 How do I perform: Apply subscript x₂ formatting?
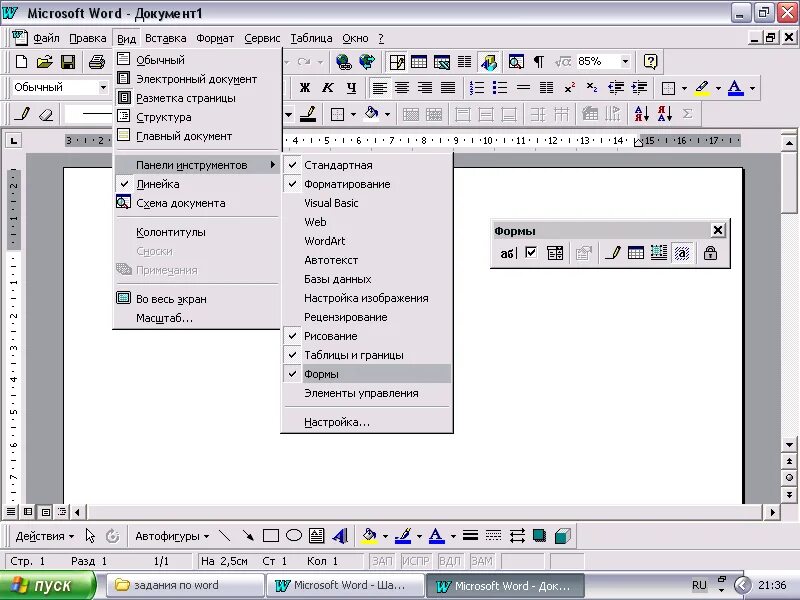(592, 88)
